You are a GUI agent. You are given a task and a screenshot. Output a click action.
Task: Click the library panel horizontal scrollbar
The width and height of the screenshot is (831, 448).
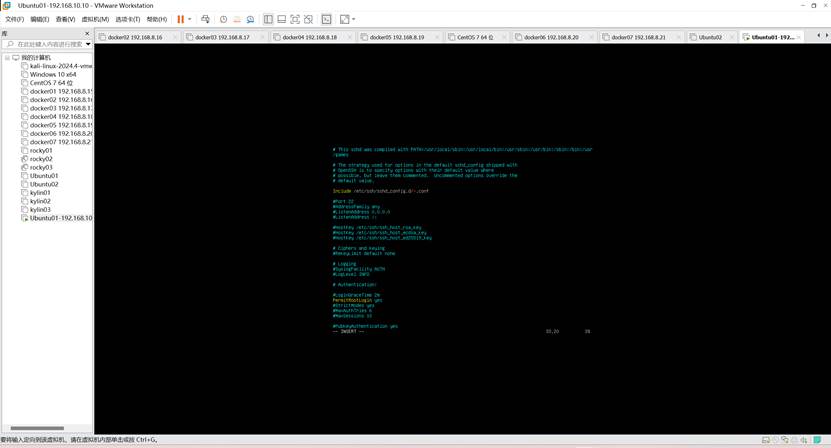(x=37, y=428)
